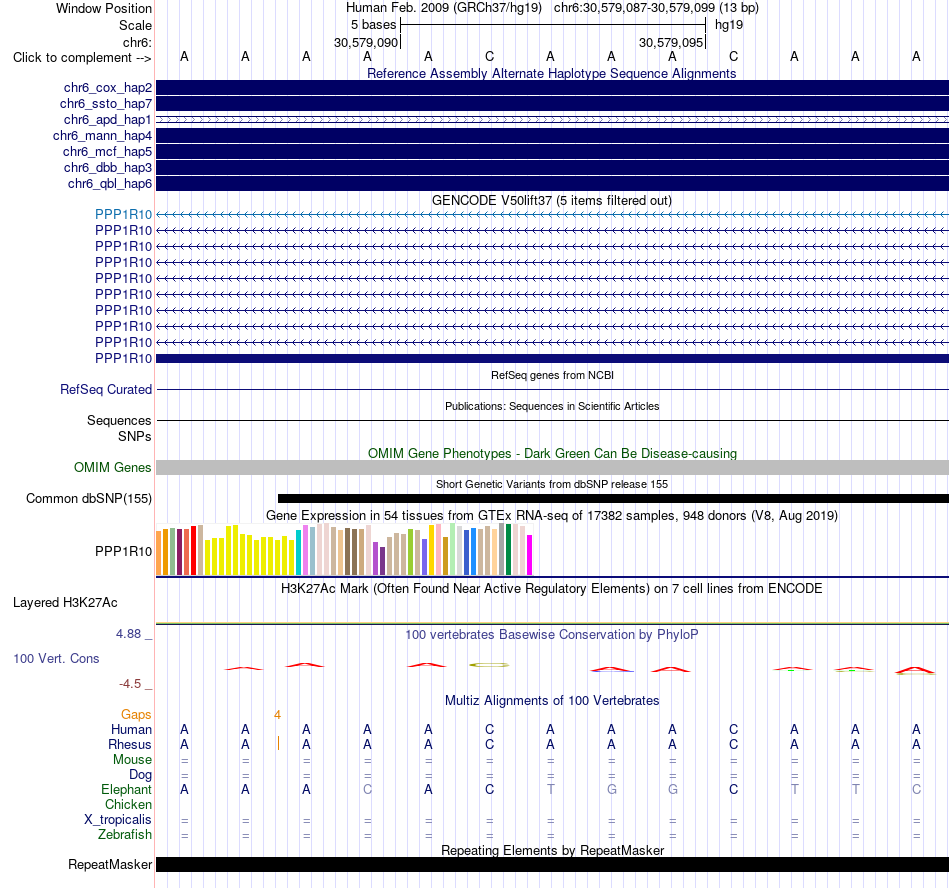Select the black Common dbSNP variant bar
950x888 pixels.
[x=613, y=499]
